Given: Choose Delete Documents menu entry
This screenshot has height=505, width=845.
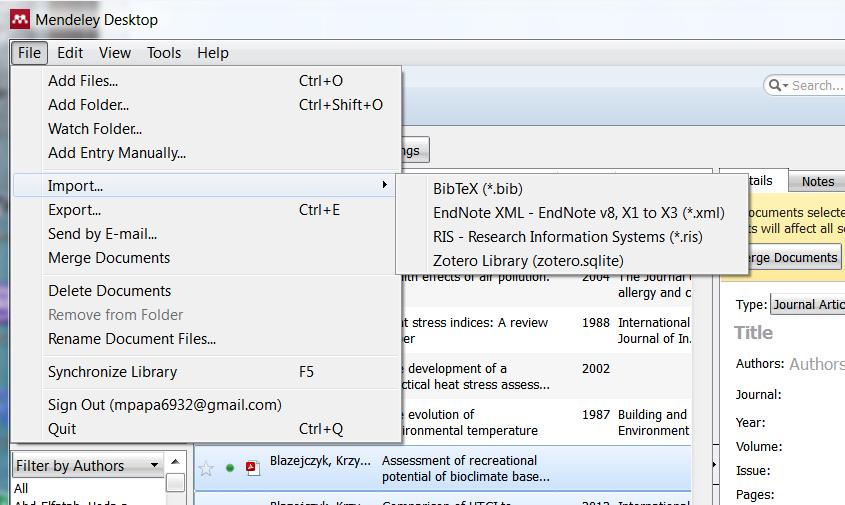Looking at the screenshot, I should [x=206, y=290].
